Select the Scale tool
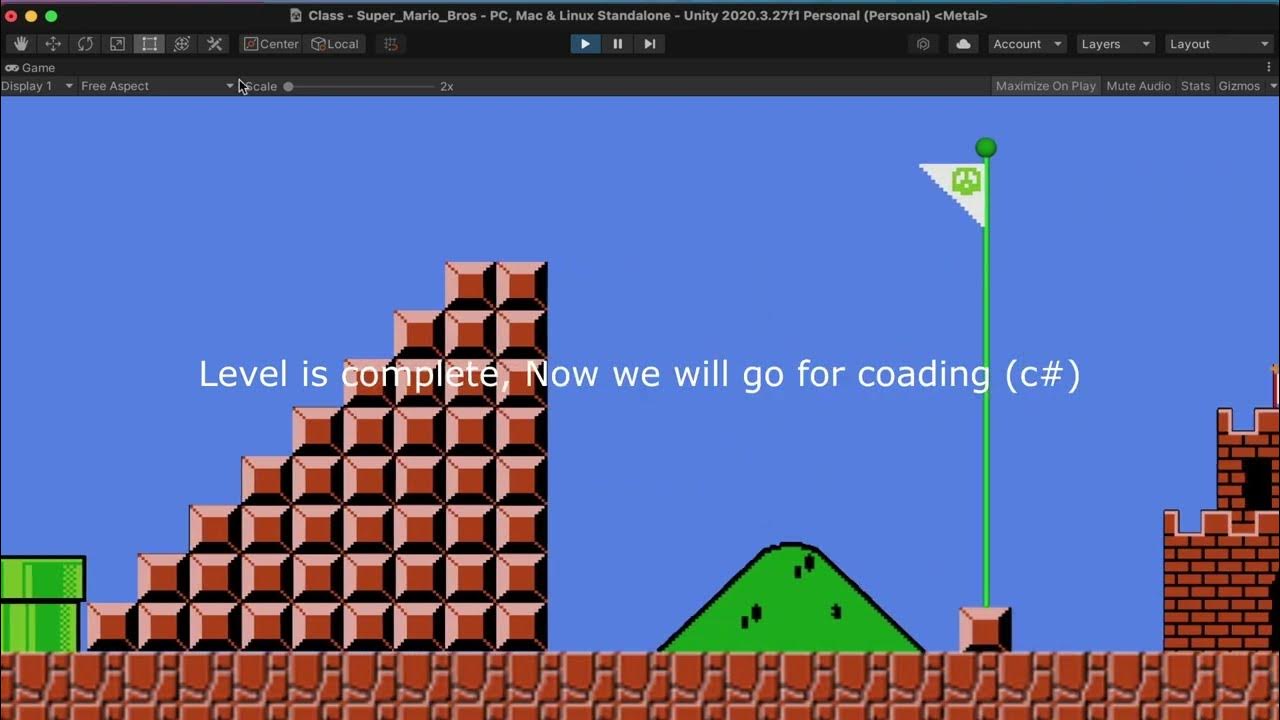 [x=117, y=44]
